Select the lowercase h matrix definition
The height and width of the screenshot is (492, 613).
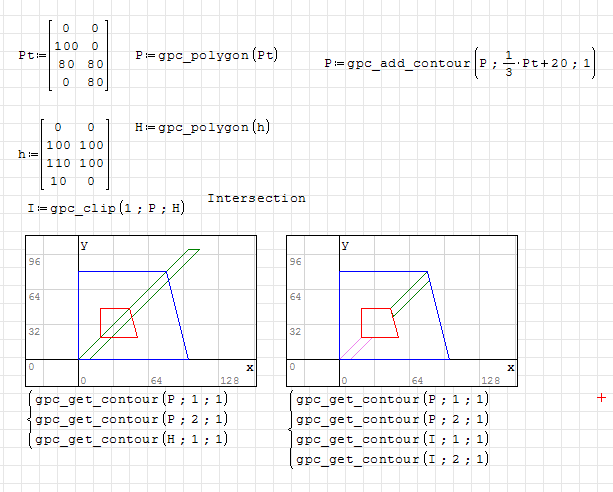pos(63,154)
